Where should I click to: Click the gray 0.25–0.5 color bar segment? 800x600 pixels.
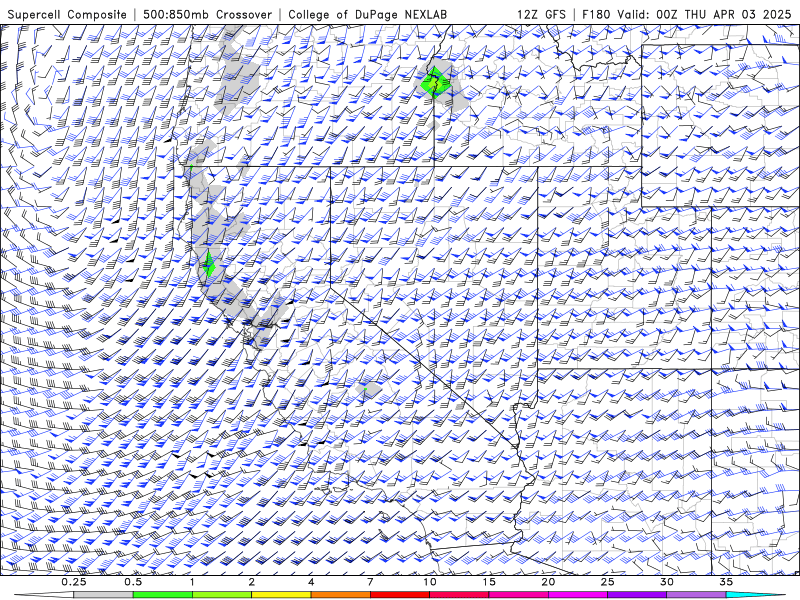[103, 595]
